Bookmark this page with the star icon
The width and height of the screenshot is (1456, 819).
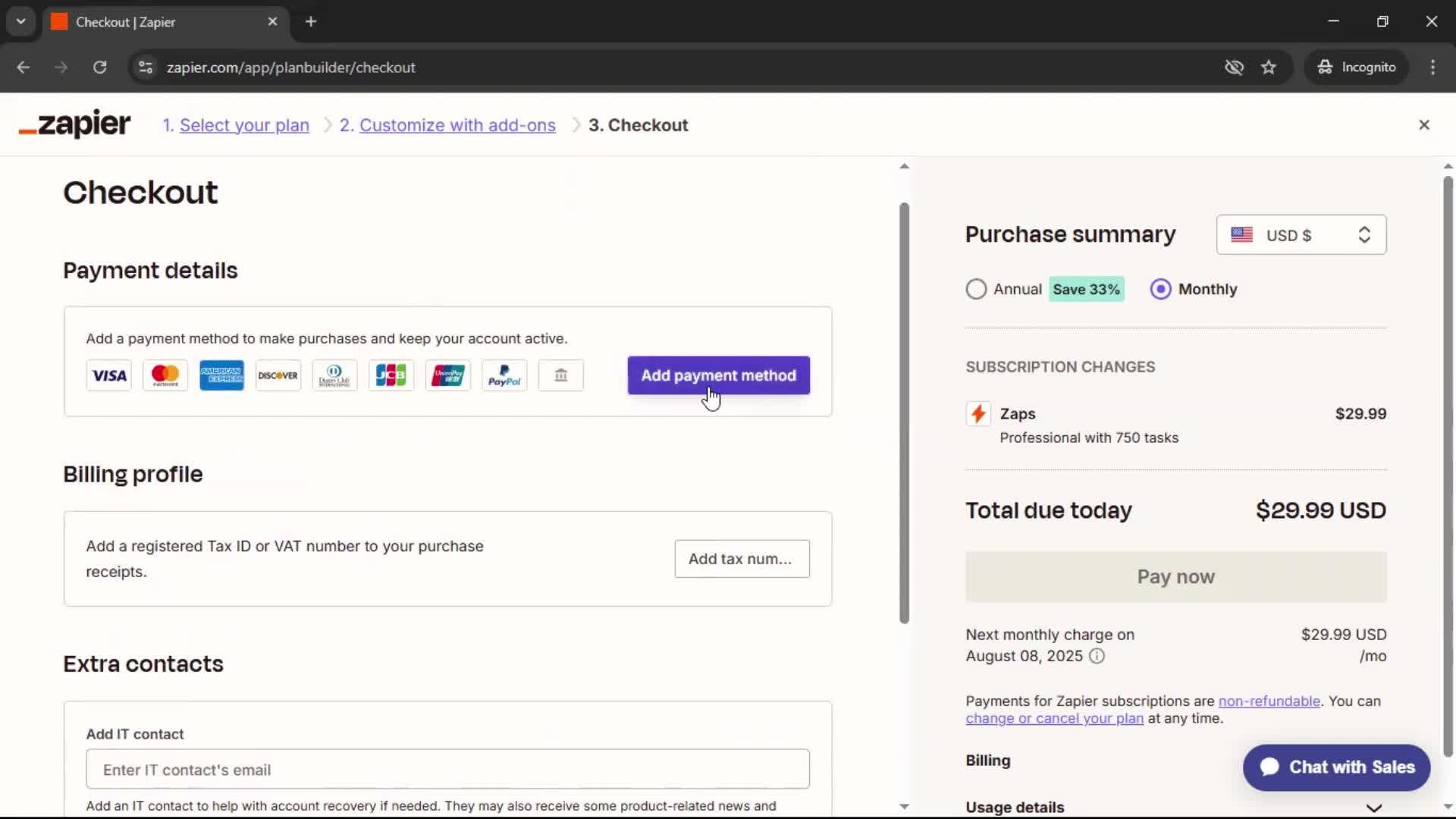(1269, 67)
